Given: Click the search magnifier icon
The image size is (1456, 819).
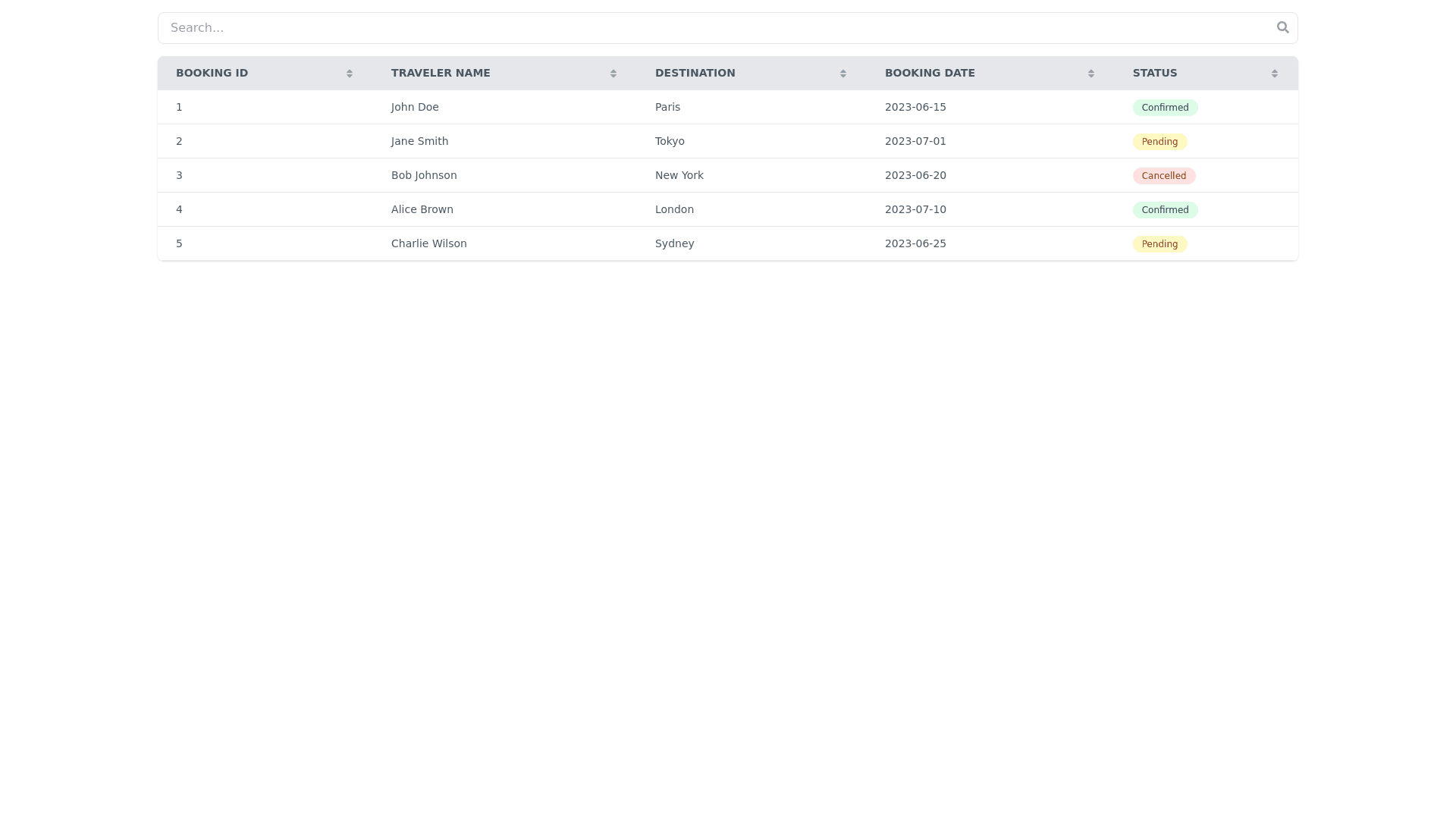Looking at the screenshot, I should [1282, 27].
